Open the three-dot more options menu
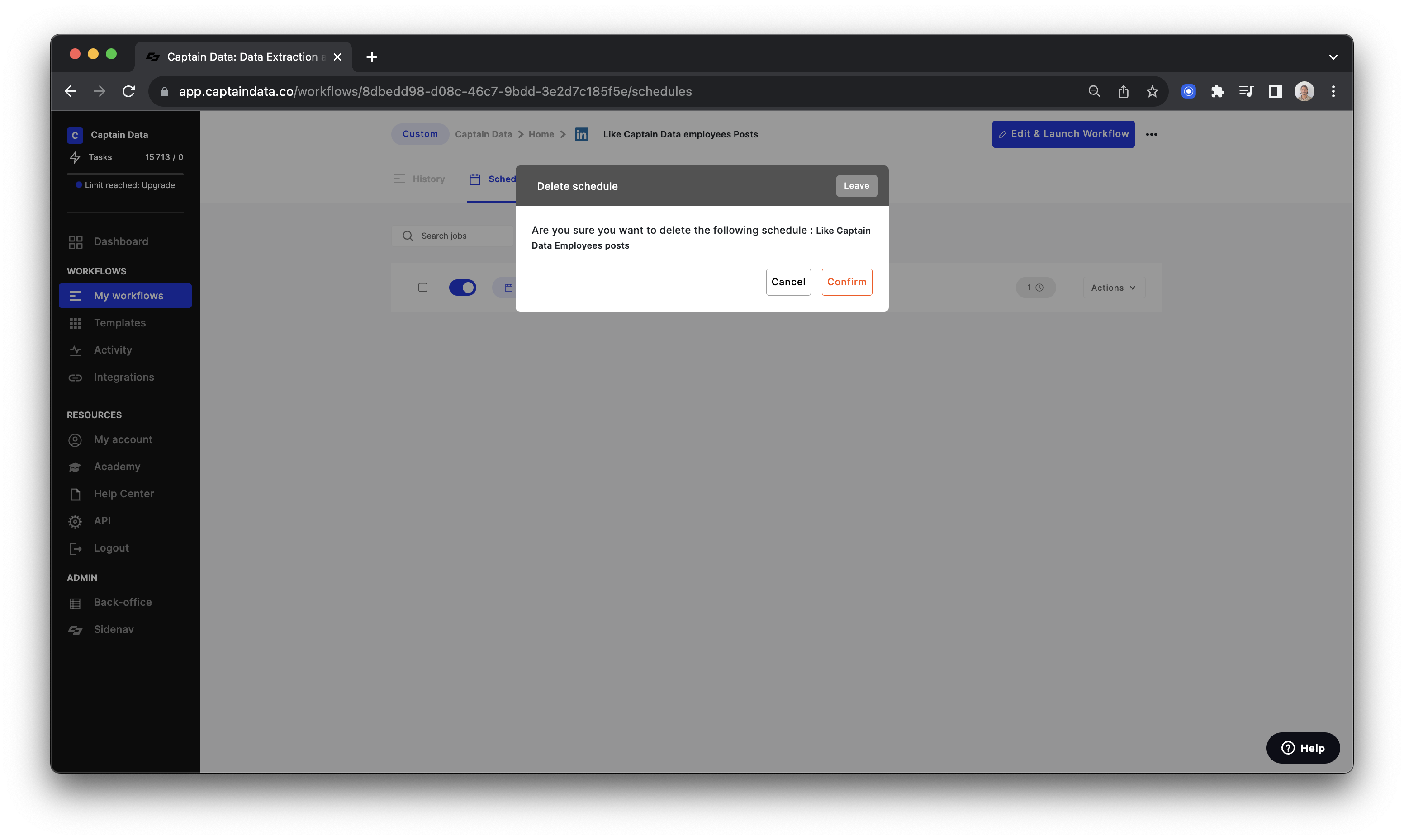1404x840 pixels. click(x=1151, y=135)
